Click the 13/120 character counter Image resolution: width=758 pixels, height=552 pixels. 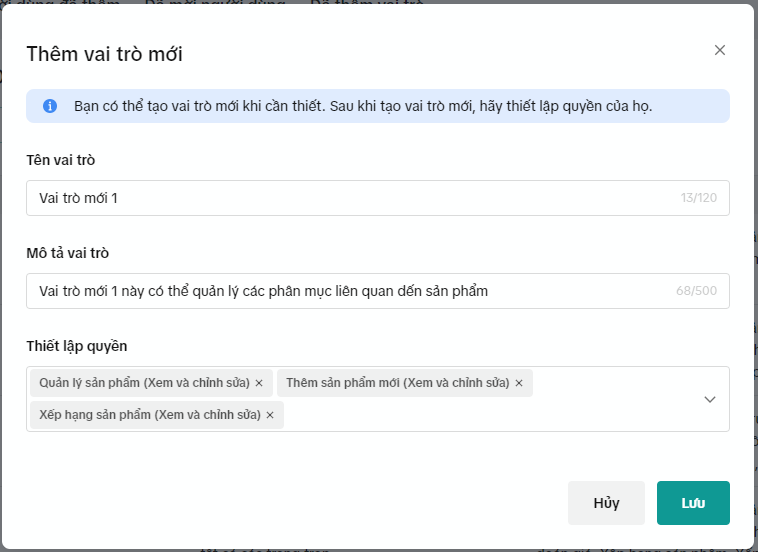point(699,198)
